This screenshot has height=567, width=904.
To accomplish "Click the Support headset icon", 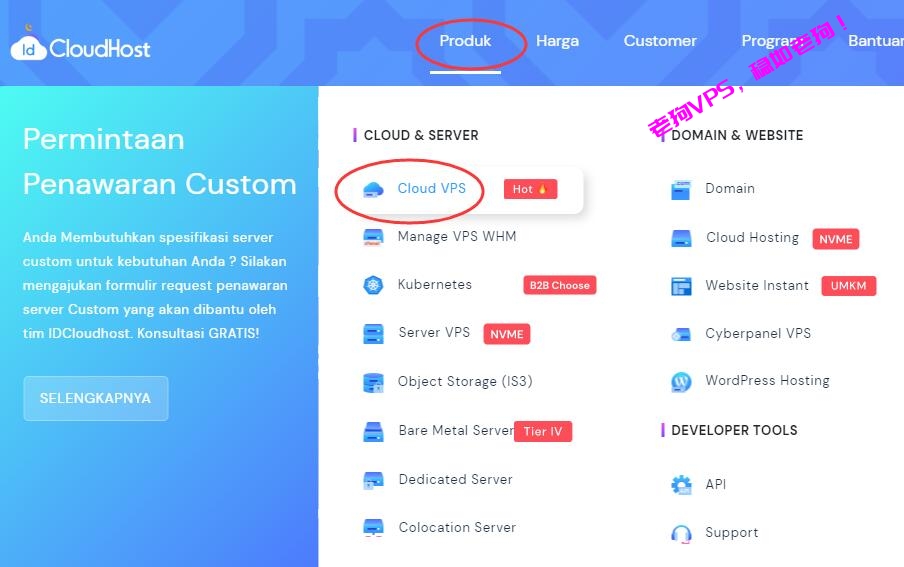I will coord(681,534).
